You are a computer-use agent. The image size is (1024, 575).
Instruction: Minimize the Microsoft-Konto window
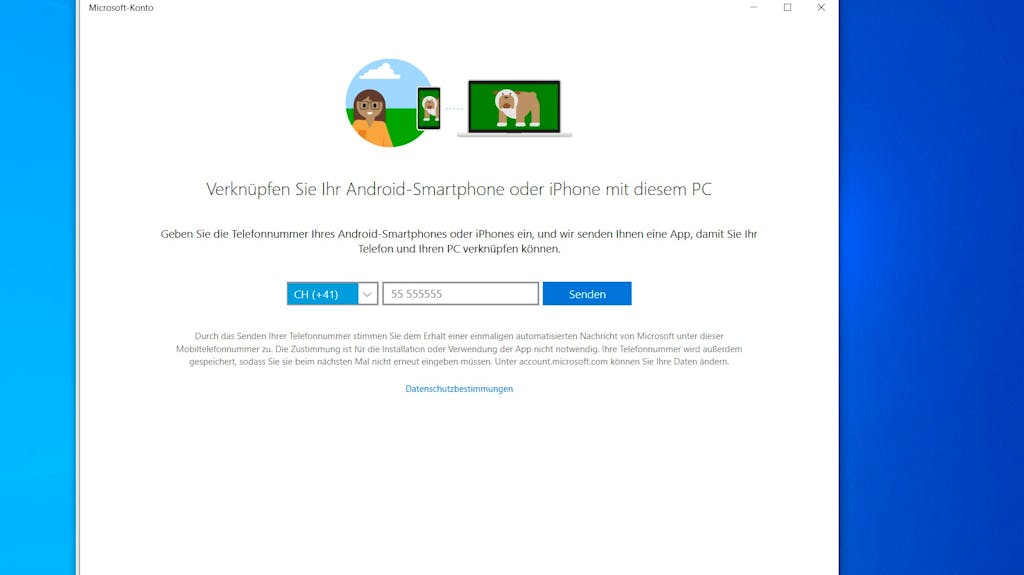click(x=754, y=8)
